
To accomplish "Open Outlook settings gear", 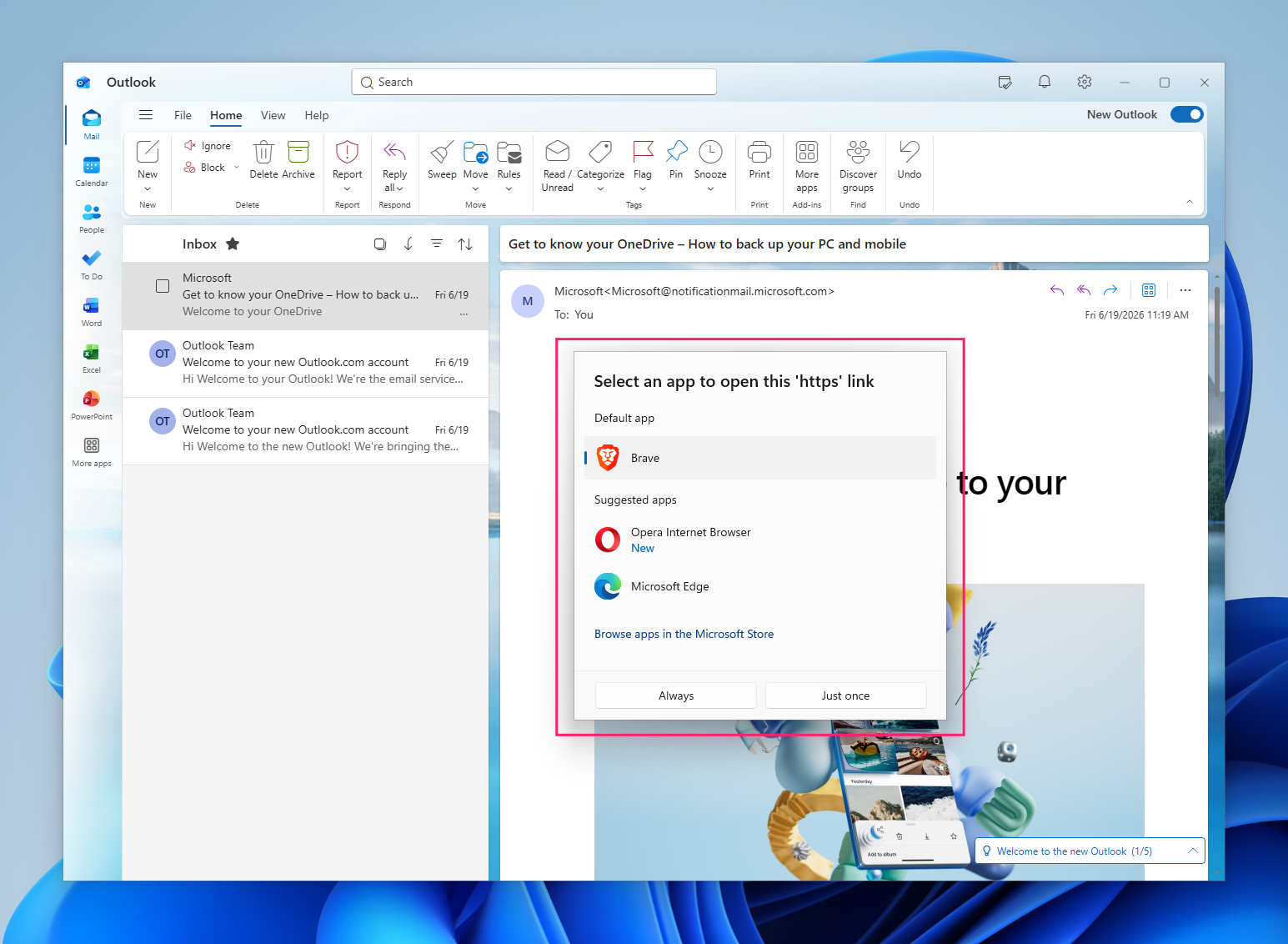I will coord(1085,82).
